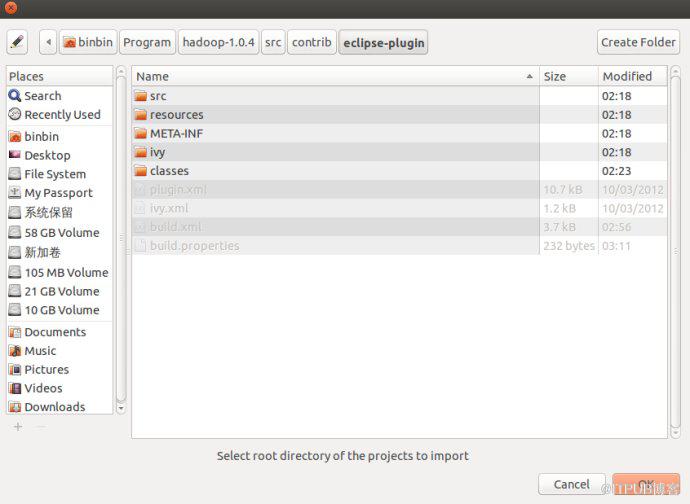Screen dimensions: 690x504
Task: Open Downloads bookmark
Action: [x=60, y=407]
